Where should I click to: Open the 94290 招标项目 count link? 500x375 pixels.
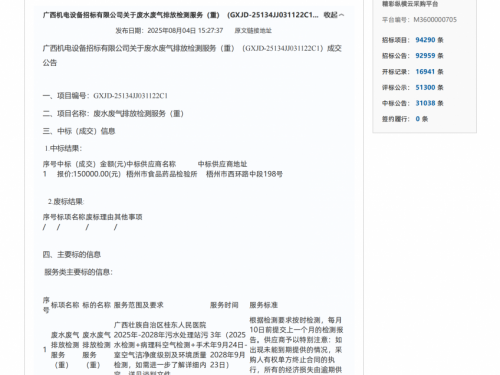(425, 40)
